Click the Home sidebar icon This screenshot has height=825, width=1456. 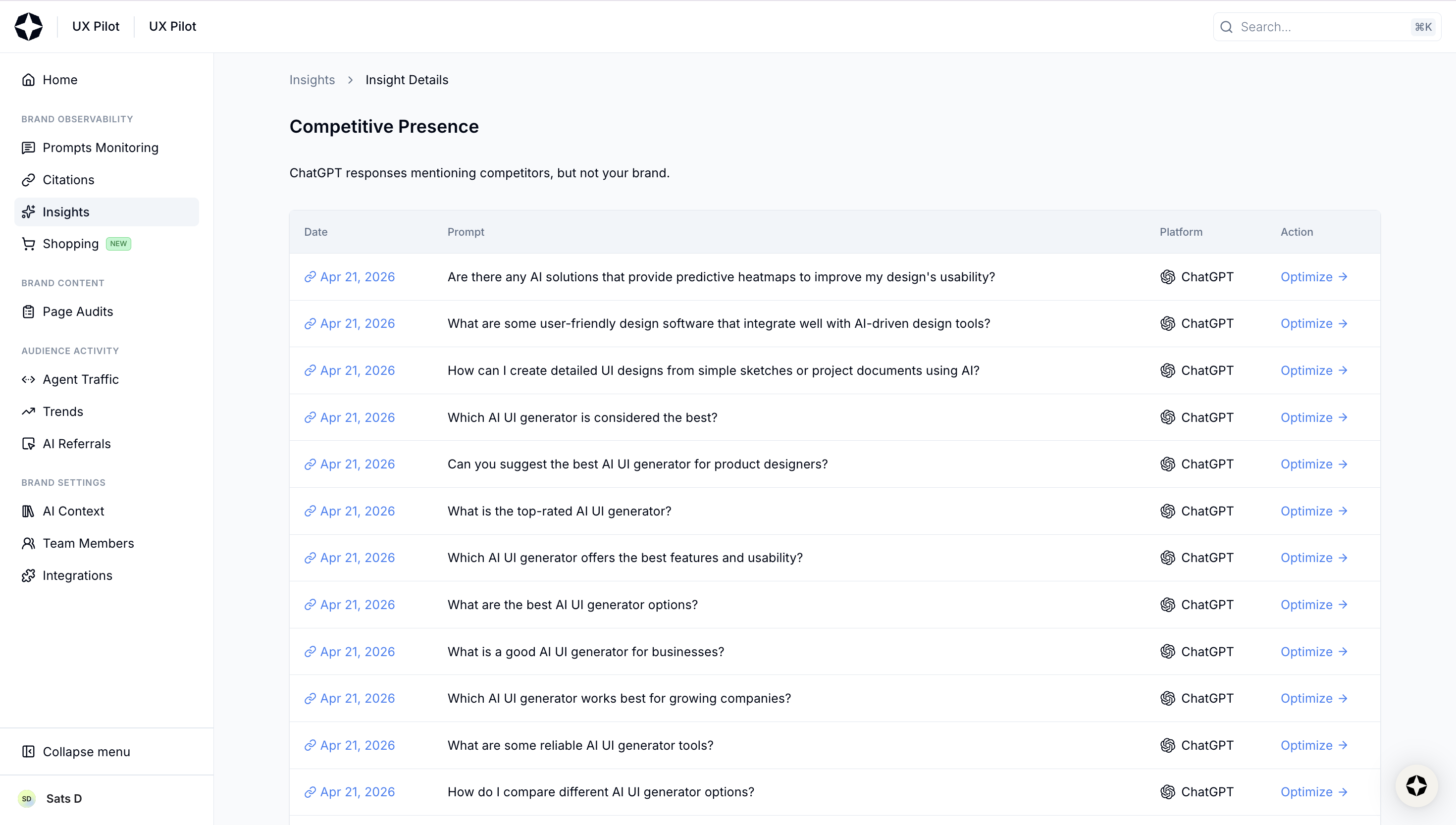(x=28, y=80)
